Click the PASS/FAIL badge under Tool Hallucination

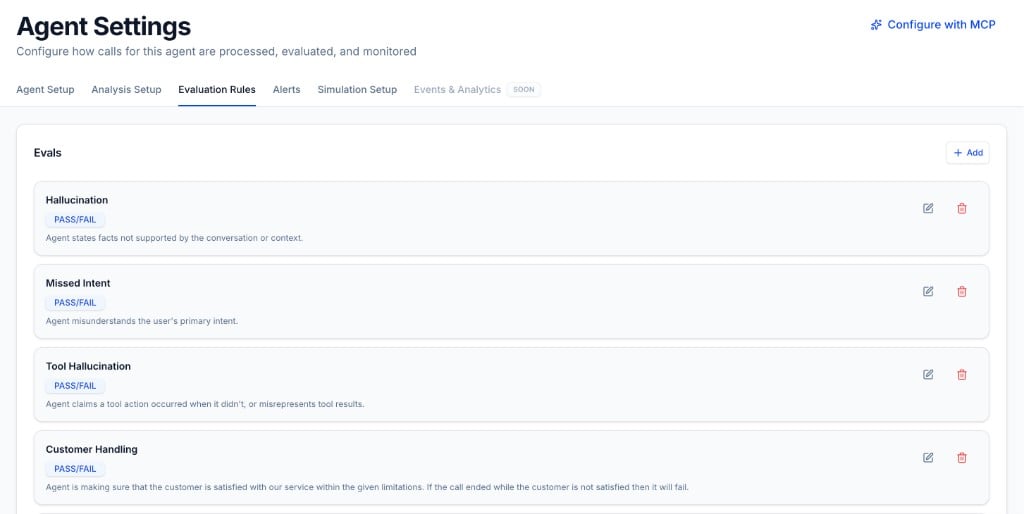tap(75, 385)
